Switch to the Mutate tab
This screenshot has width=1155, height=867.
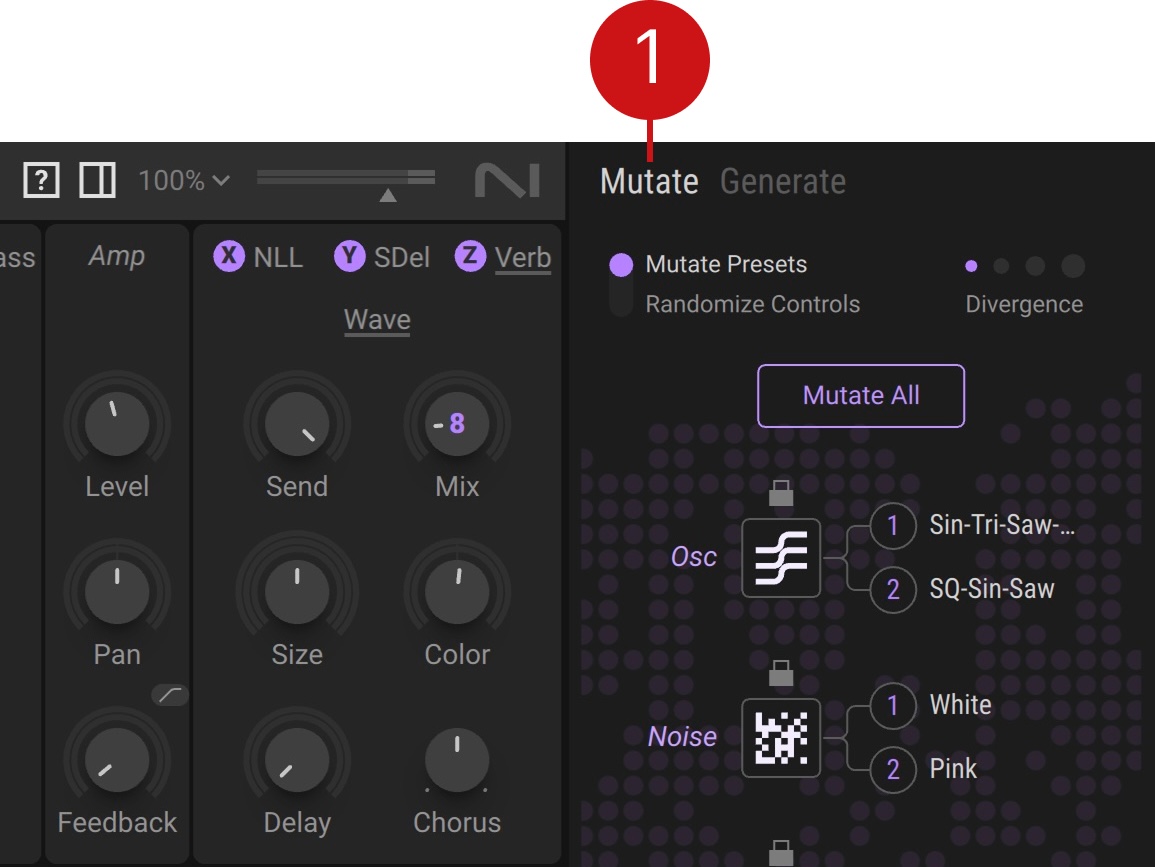pyautogui.click(x=649, y=182)
